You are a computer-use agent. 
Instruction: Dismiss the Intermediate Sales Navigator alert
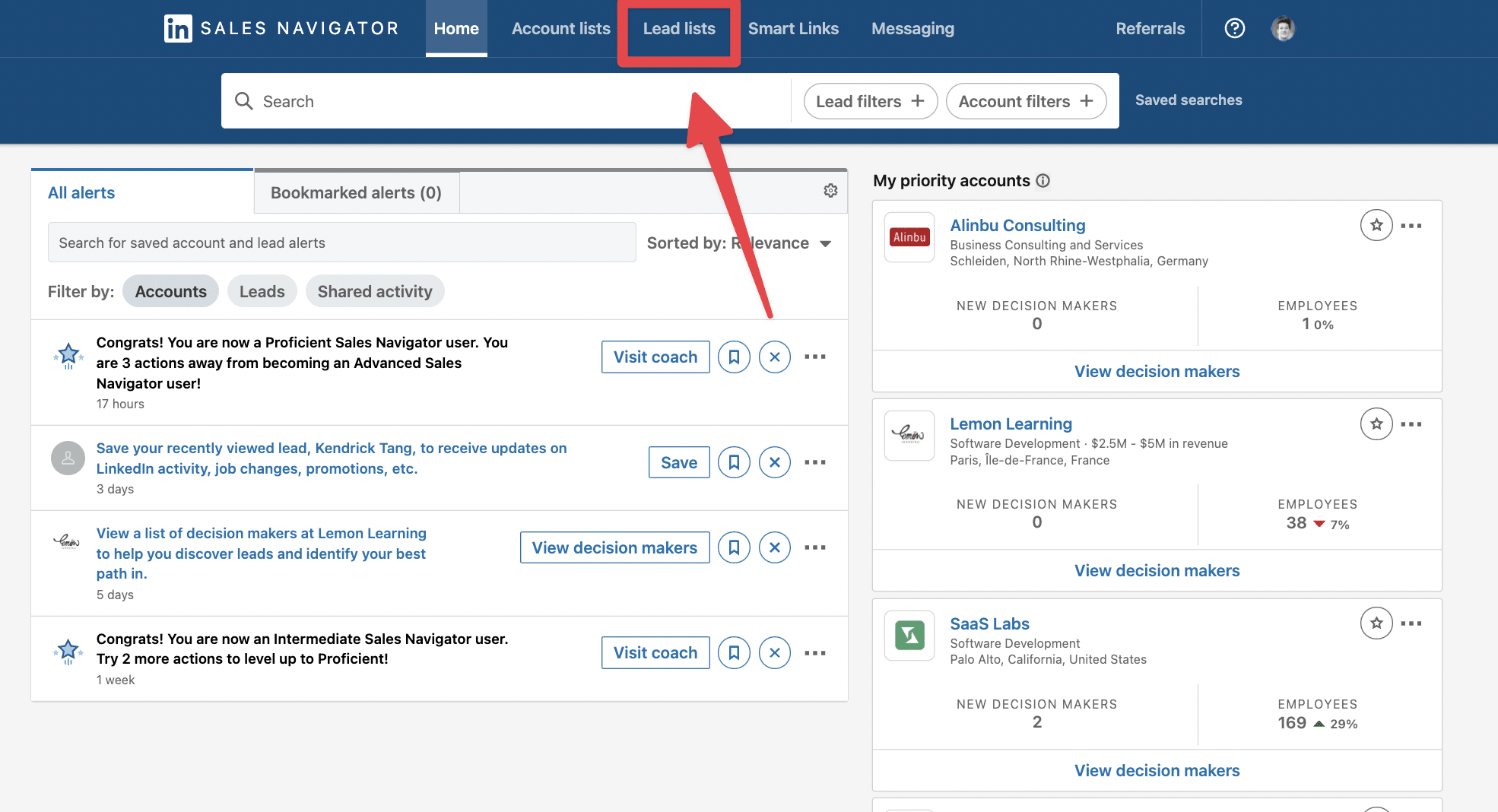[x=774, y=653]
